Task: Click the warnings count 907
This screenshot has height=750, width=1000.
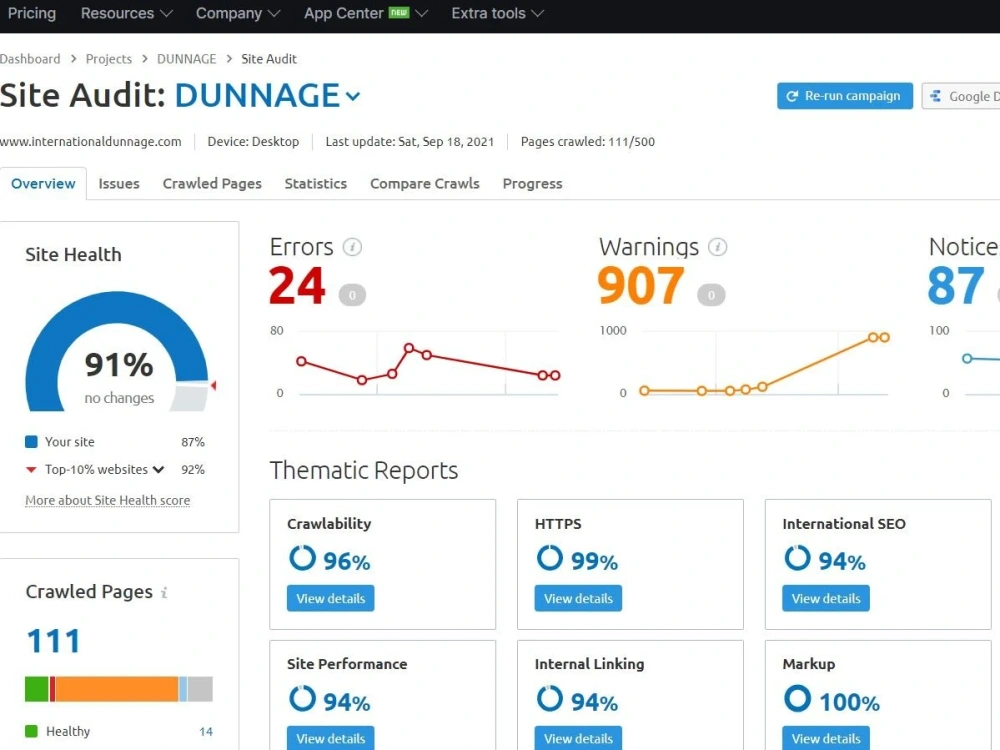Action: tap(641, 286)
